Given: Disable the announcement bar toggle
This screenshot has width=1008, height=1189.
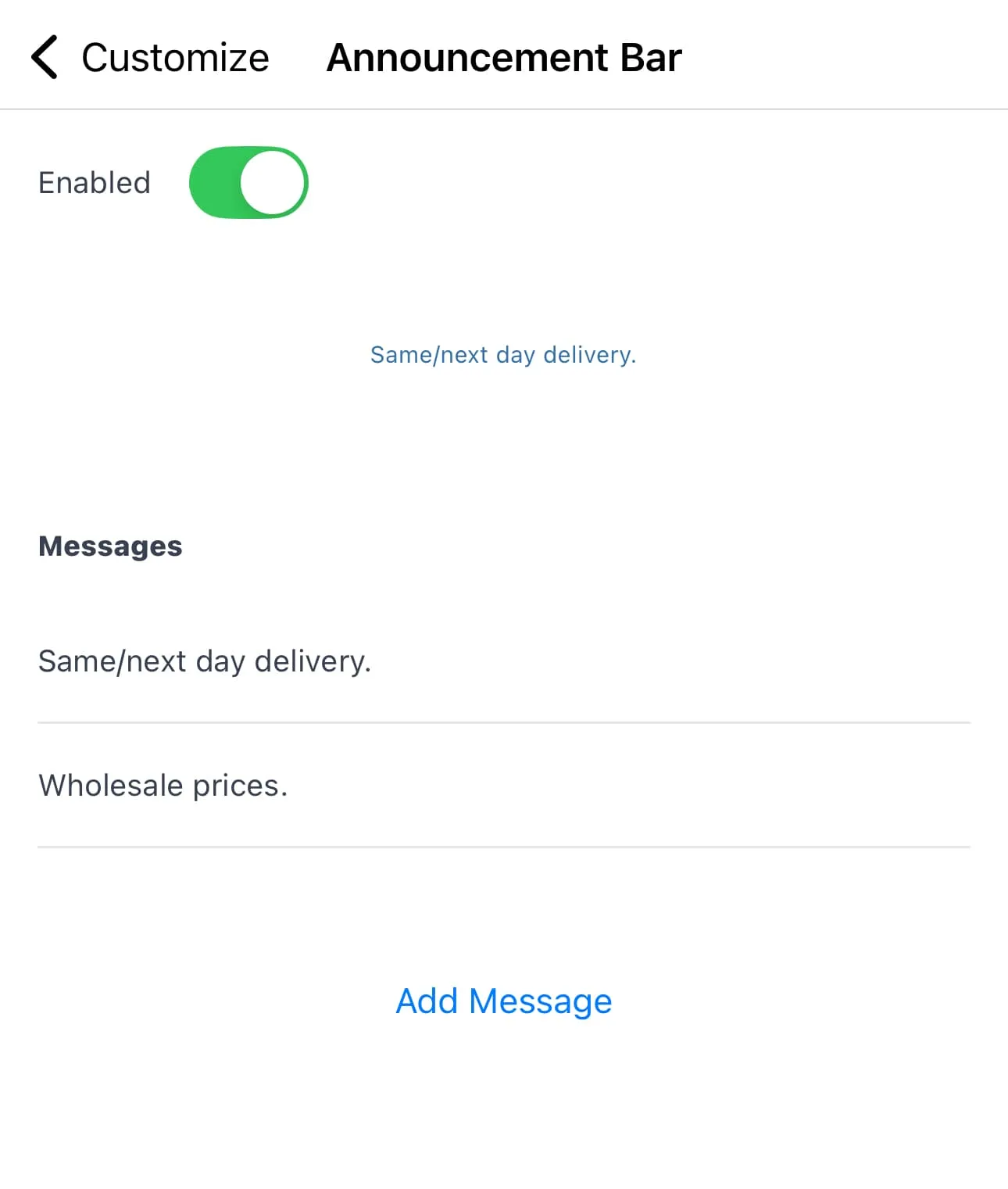Looking at the screenshot, I should click(248, 182).
